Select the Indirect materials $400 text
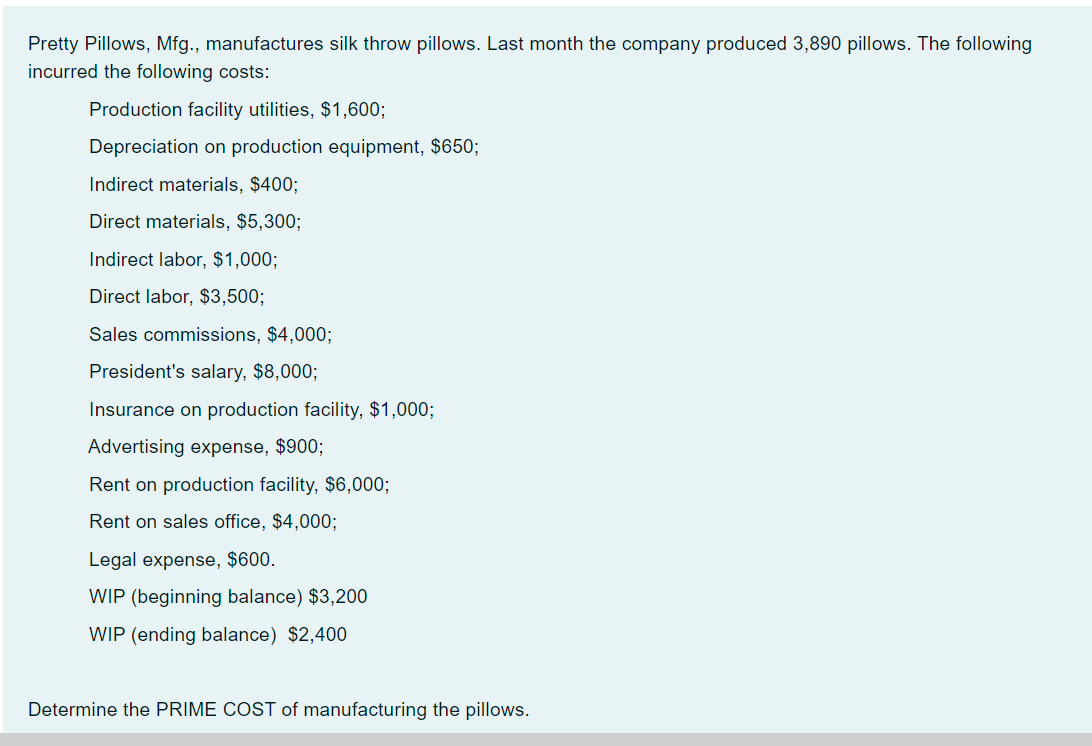The height and width of the screenshot is (746, 1092). click(x=193, y=185)
